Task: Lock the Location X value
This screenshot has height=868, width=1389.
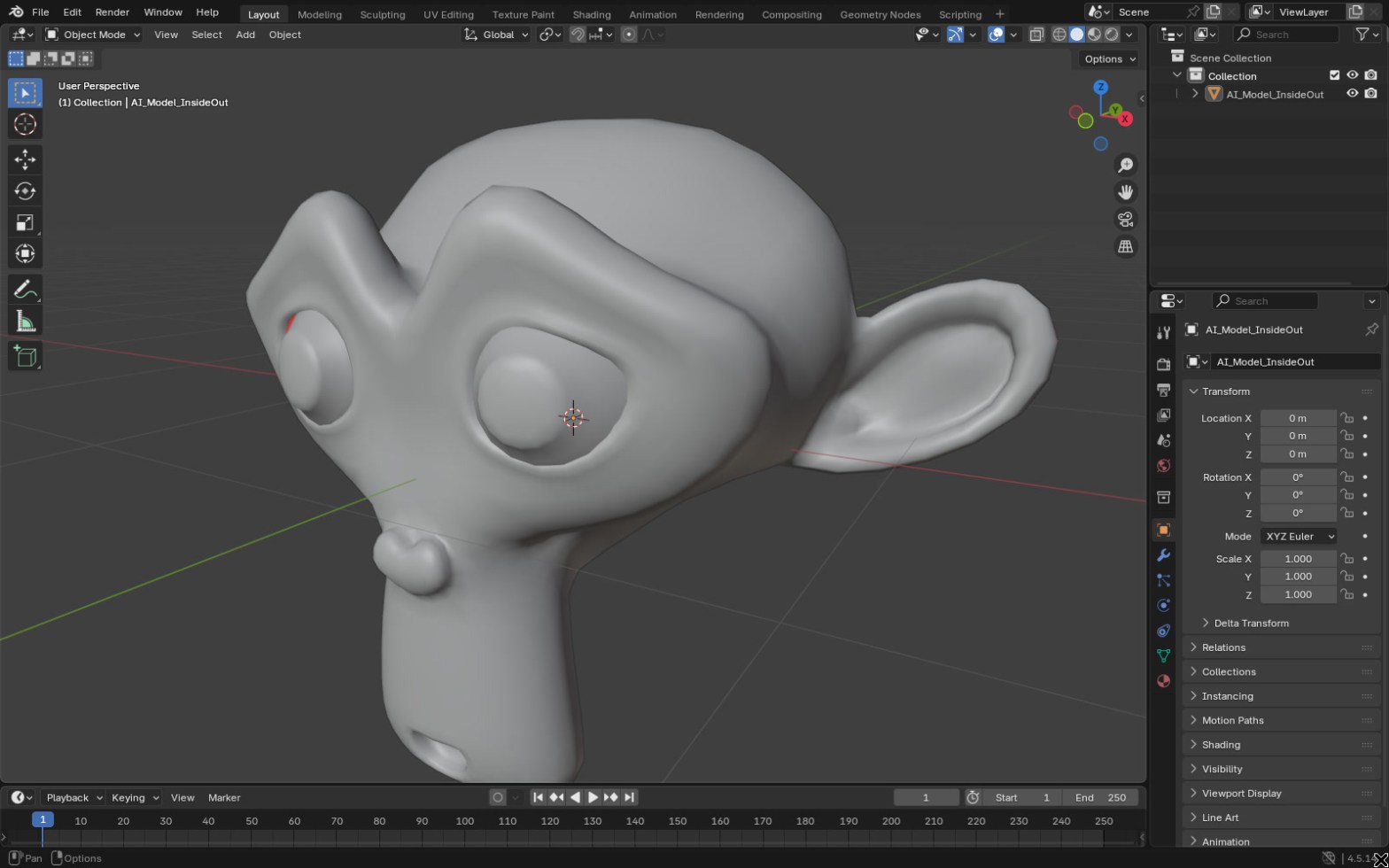Action: pos(1346,418)
